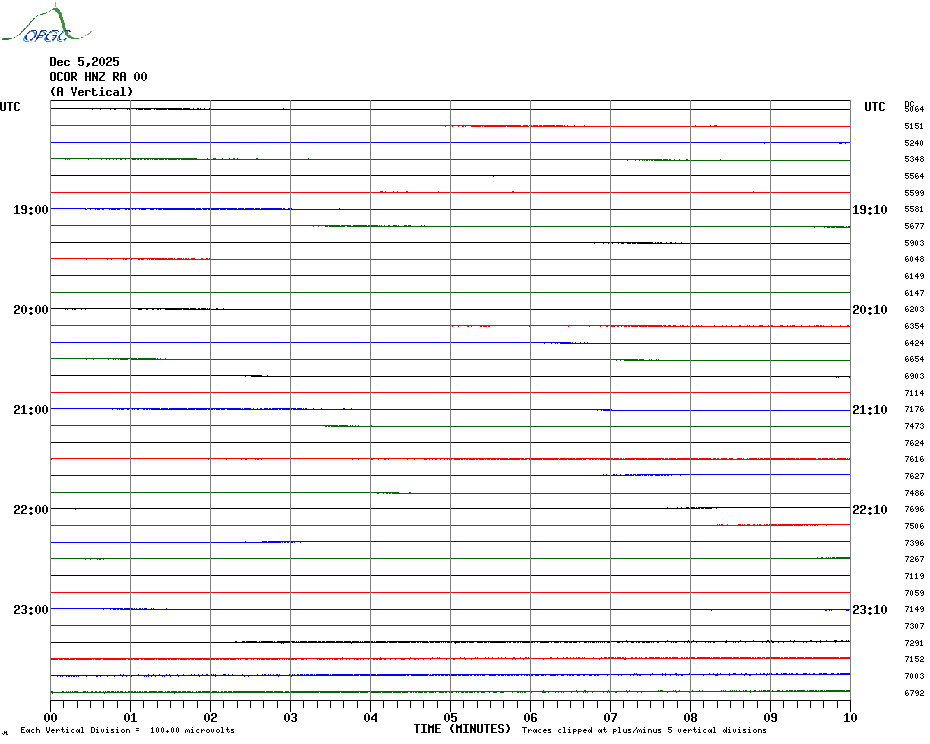Click the right UTC axis header
This screenshot has height=744, width=930.
pyautogui.click(x=874, y=107)
